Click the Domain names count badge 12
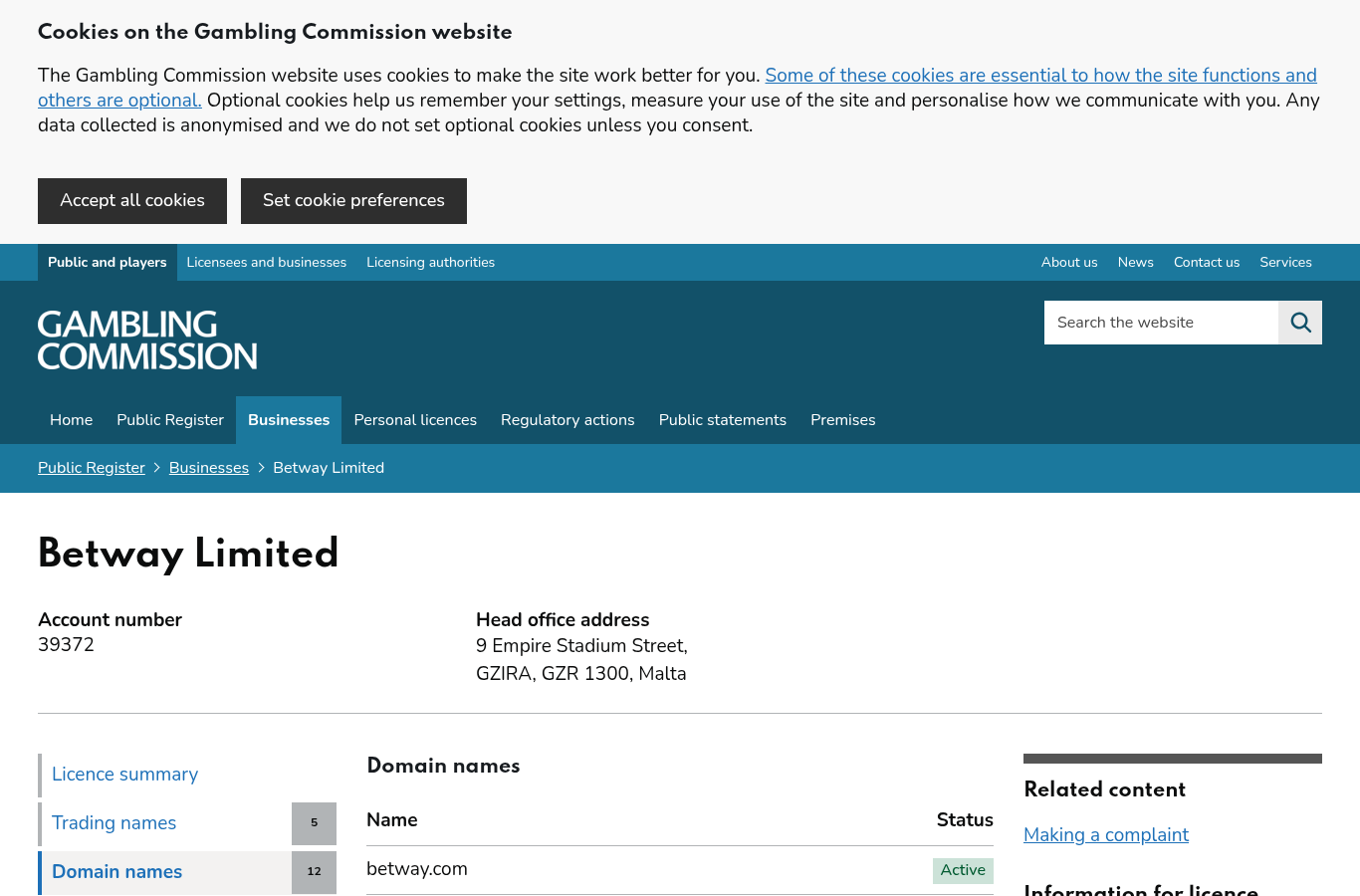This screenshot has height=896, width=1360. click(x=315, y=872)
